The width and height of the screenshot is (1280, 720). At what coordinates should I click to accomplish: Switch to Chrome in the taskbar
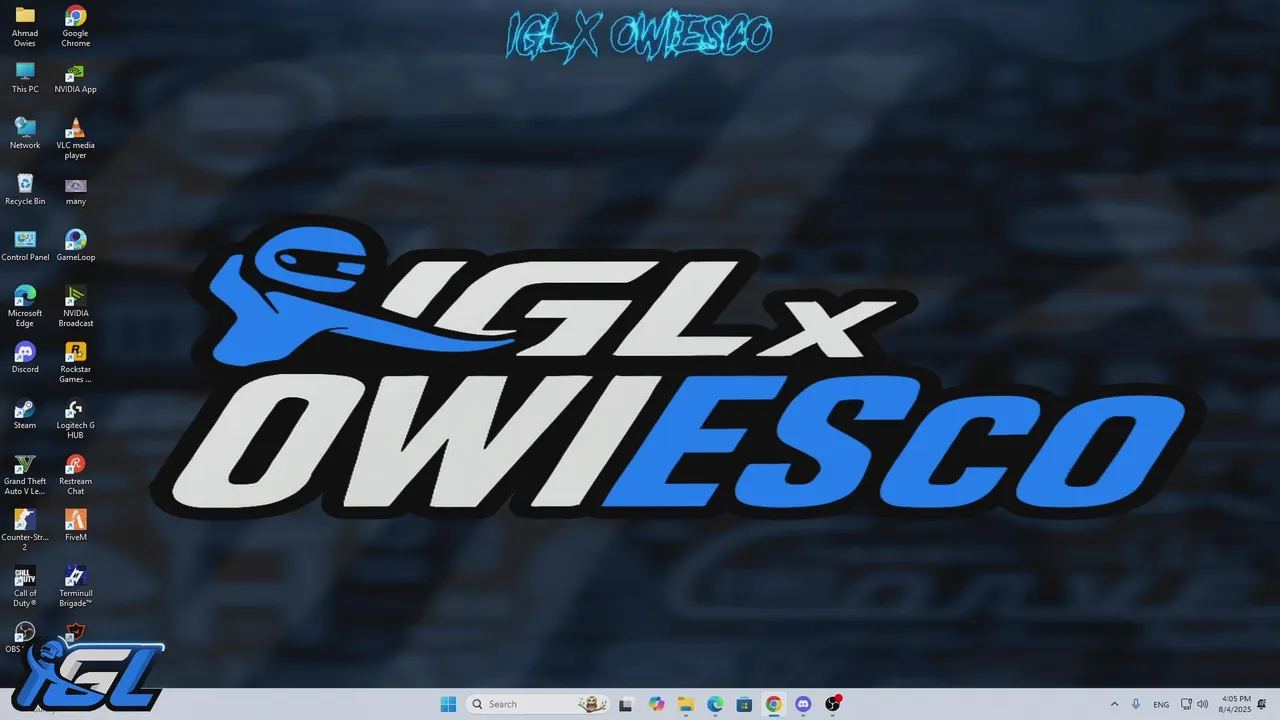click(773, 704)
